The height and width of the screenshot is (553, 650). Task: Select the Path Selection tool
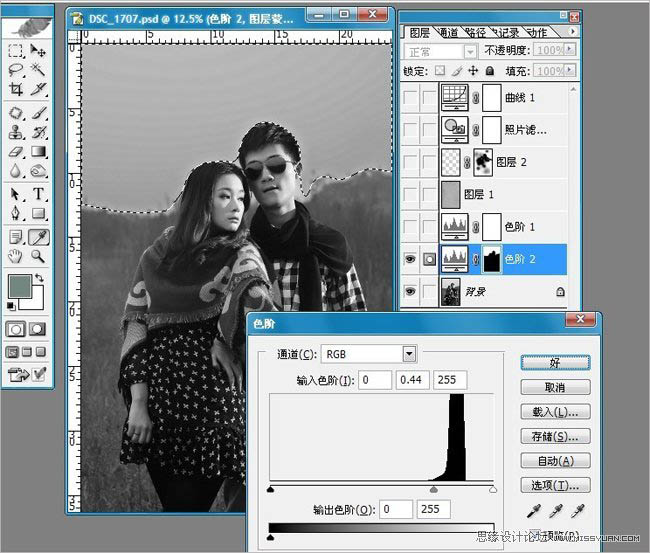[16, 194]
